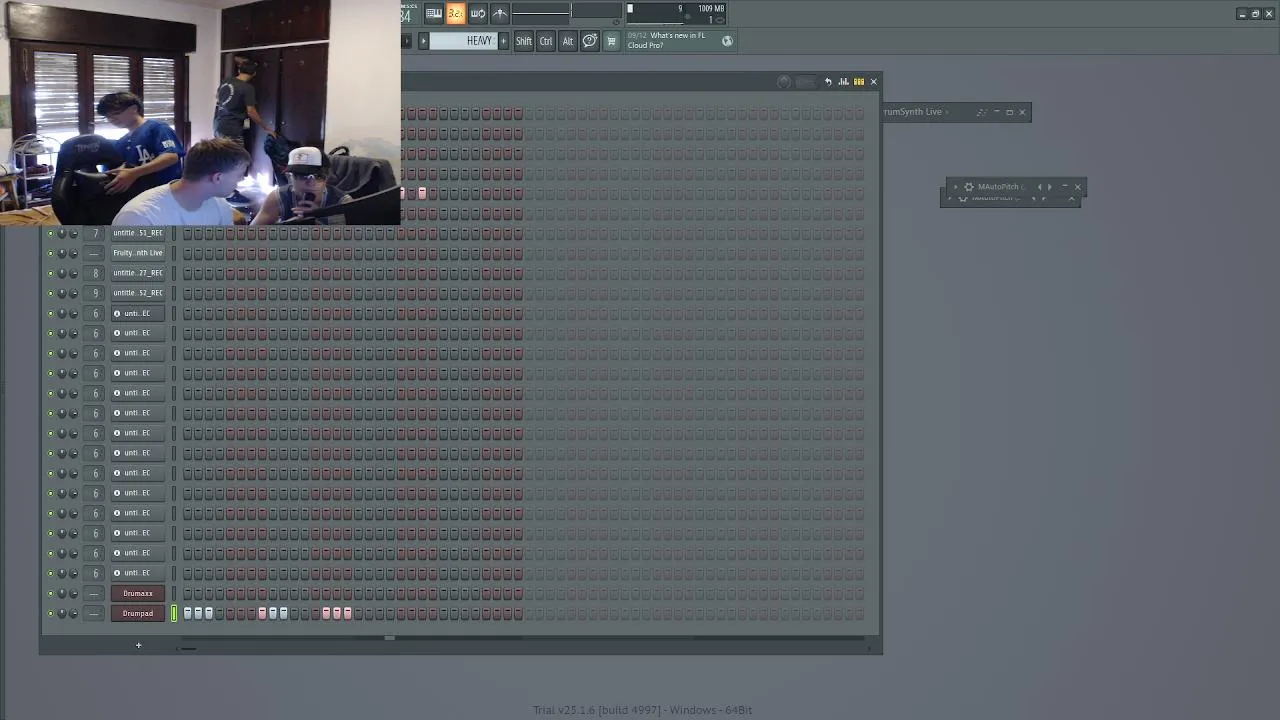The width and height of the screenshot is (1280, 720).
Task: Open the Drumpad channel button
Action: click(138, 613)
